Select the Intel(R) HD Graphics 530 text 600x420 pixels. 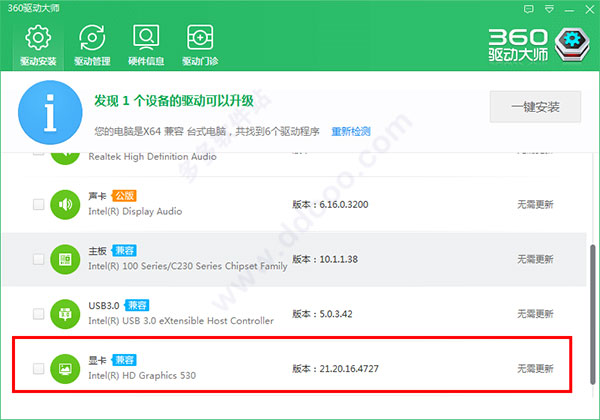pos(142,375)
